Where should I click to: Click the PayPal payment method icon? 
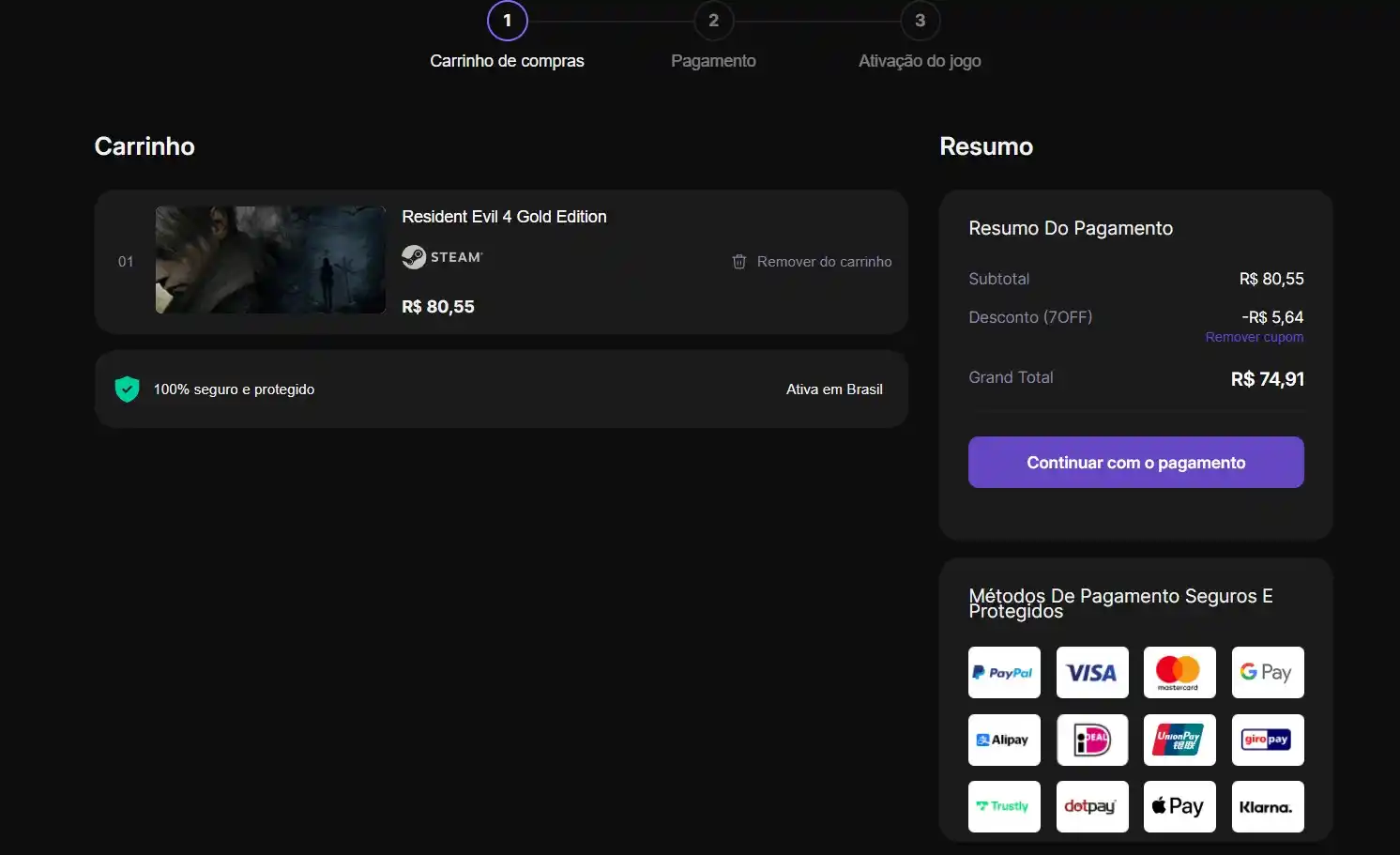1004,672
